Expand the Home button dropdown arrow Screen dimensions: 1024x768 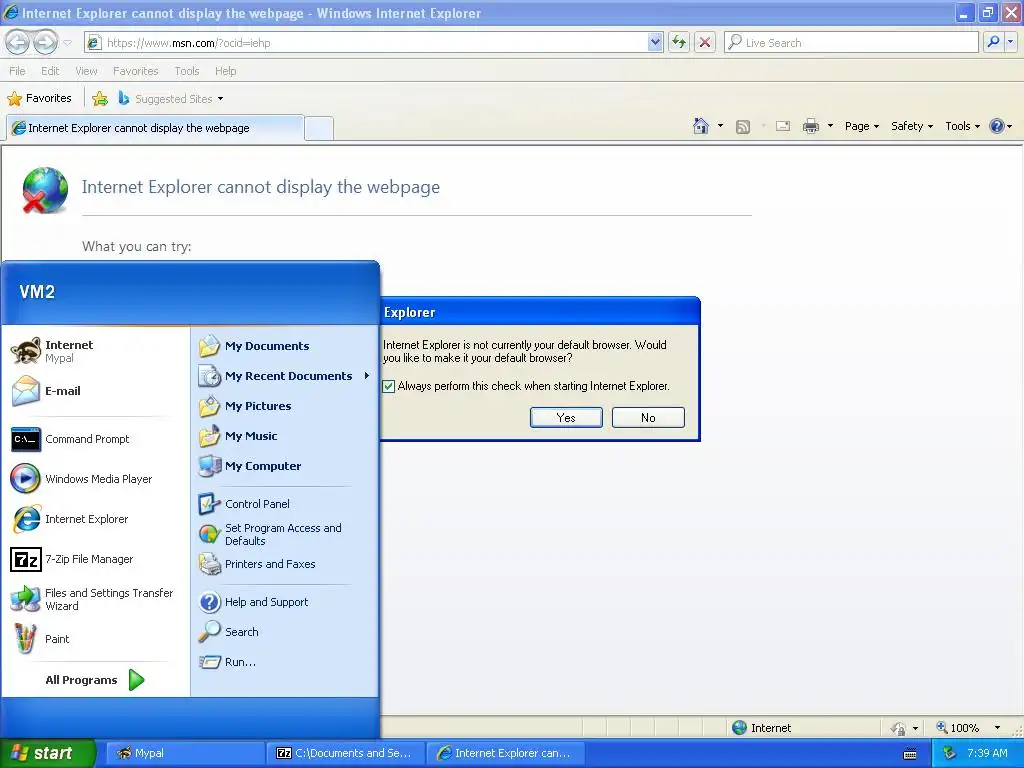pyautogui.click(x=720, y=126)
